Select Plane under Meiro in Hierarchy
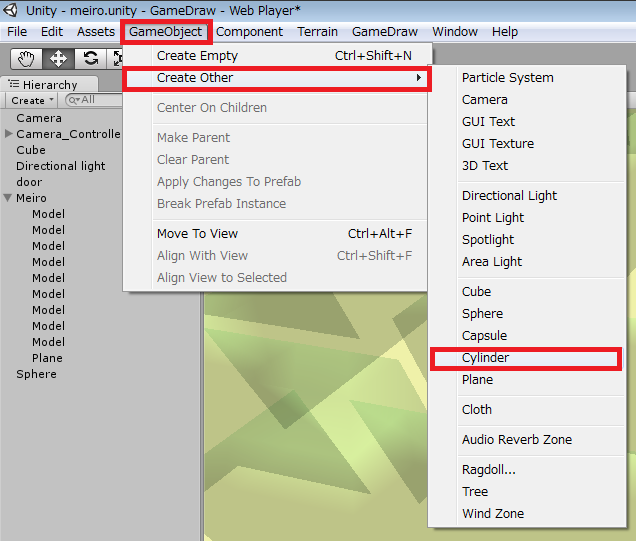Image resolution: width=636 pixels, height=541 pixels. [47, 358]
